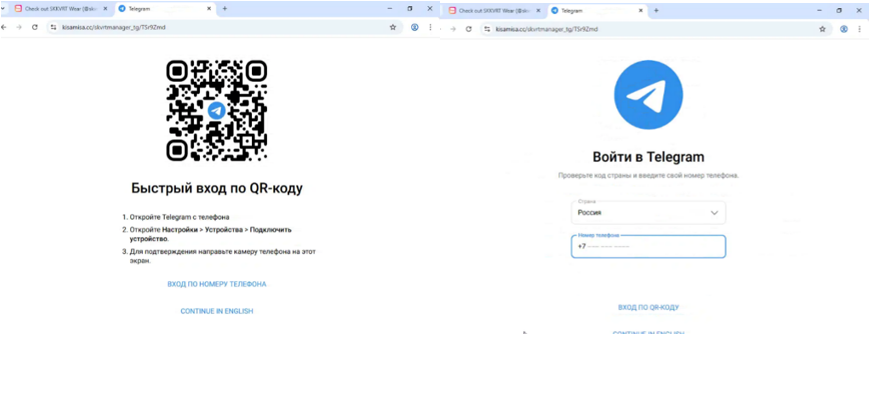
Task: Click forward arrow in the right browser window
Action: click(453, 29)
